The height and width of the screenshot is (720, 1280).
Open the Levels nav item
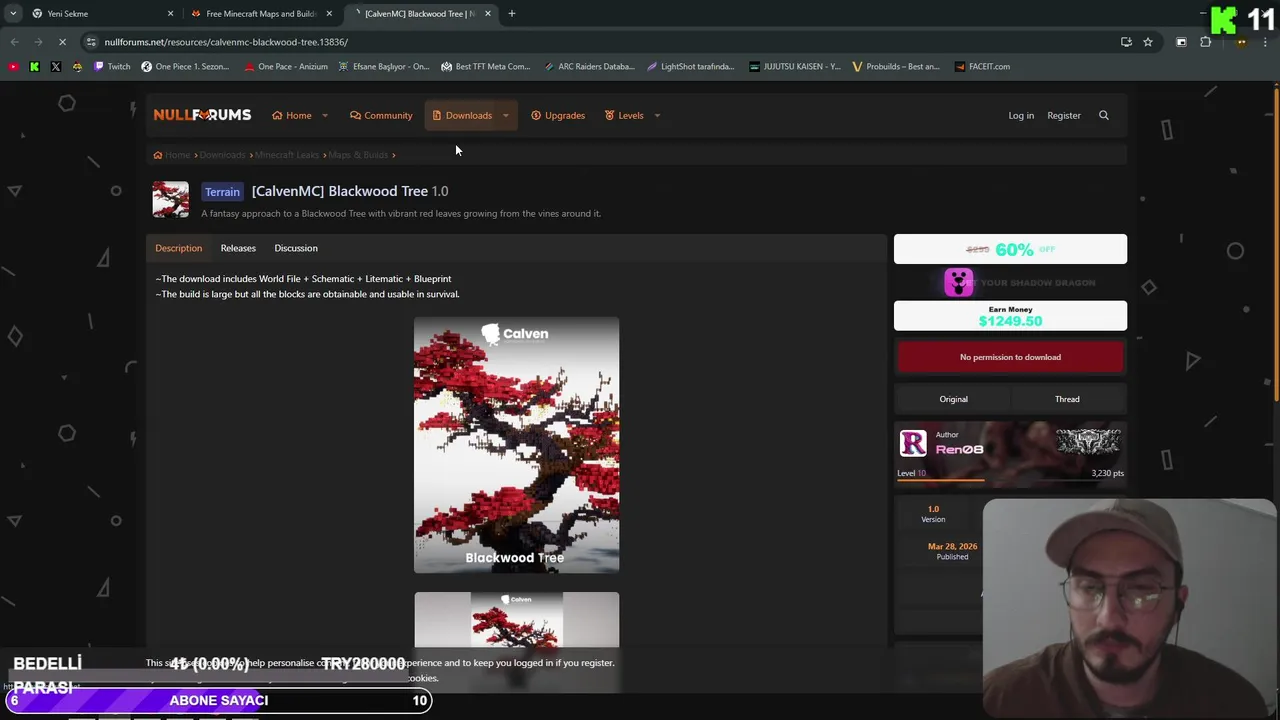click(624, 115)
